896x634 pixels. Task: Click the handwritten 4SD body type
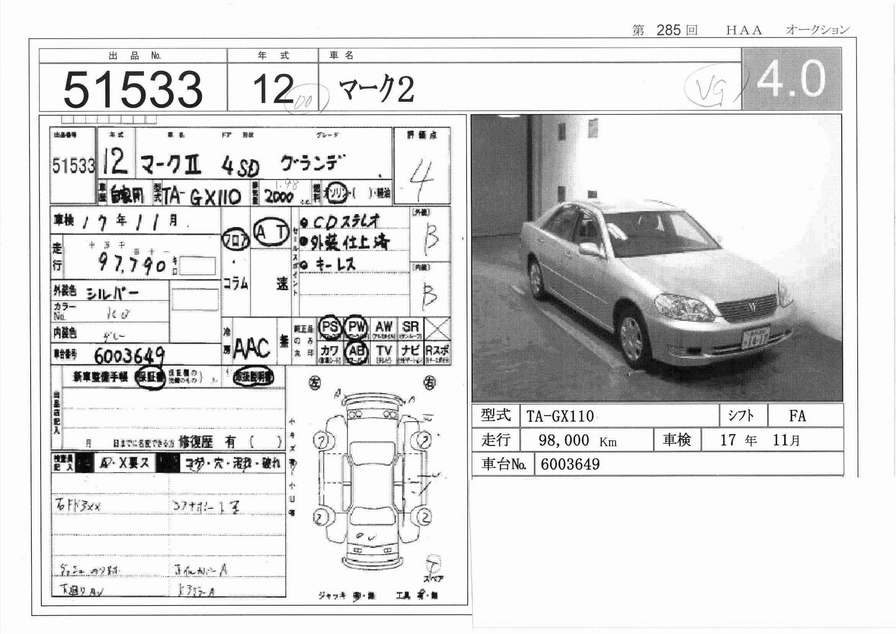(240, 167)
